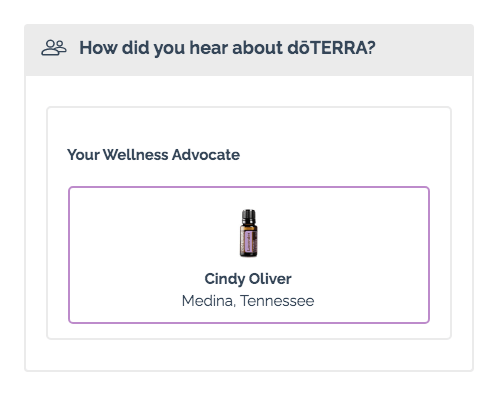Select the Cindy Oliver name

(x=248, y=279)
